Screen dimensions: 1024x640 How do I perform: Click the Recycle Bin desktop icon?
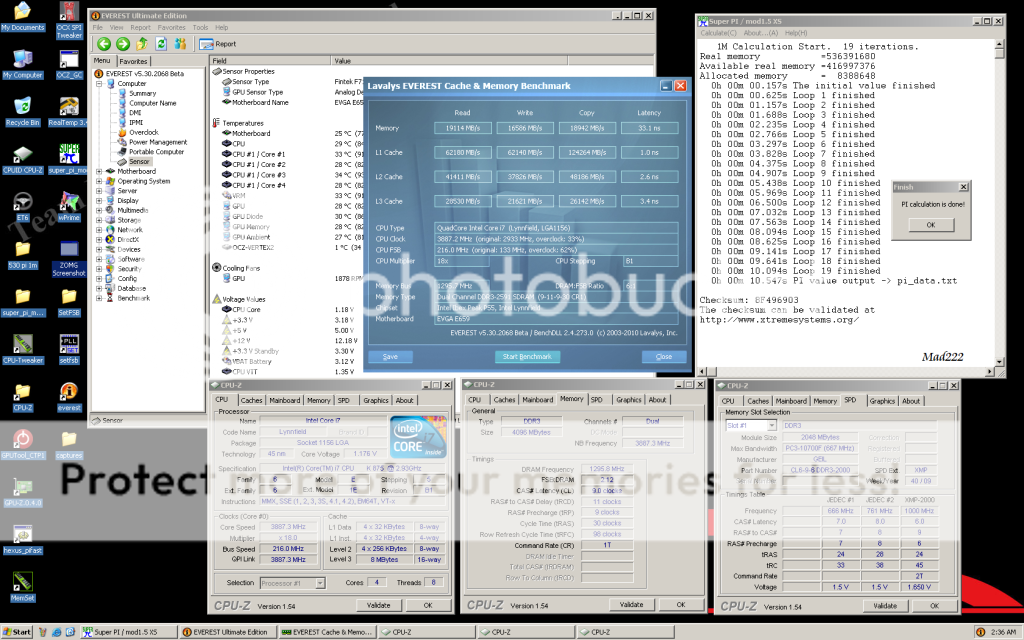click(22, 106)
